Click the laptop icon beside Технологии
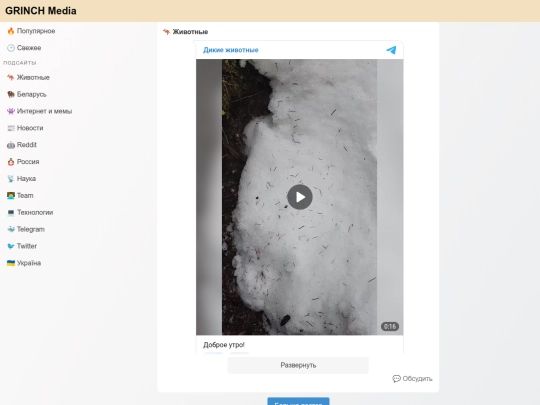Screen dimensions: 540x405 11,212
